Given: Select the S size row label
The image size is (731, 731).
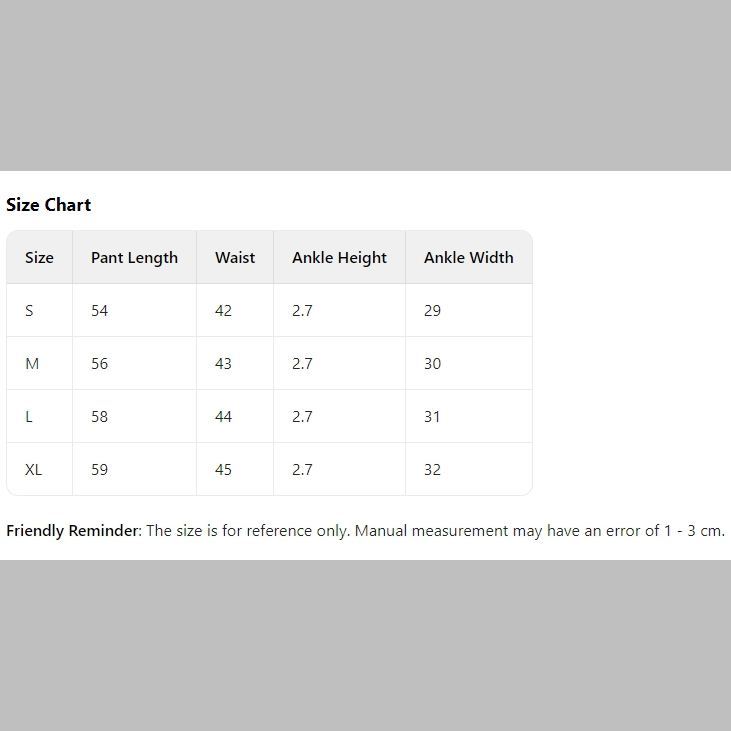Looking at the screenshot, I should (29, 311).
